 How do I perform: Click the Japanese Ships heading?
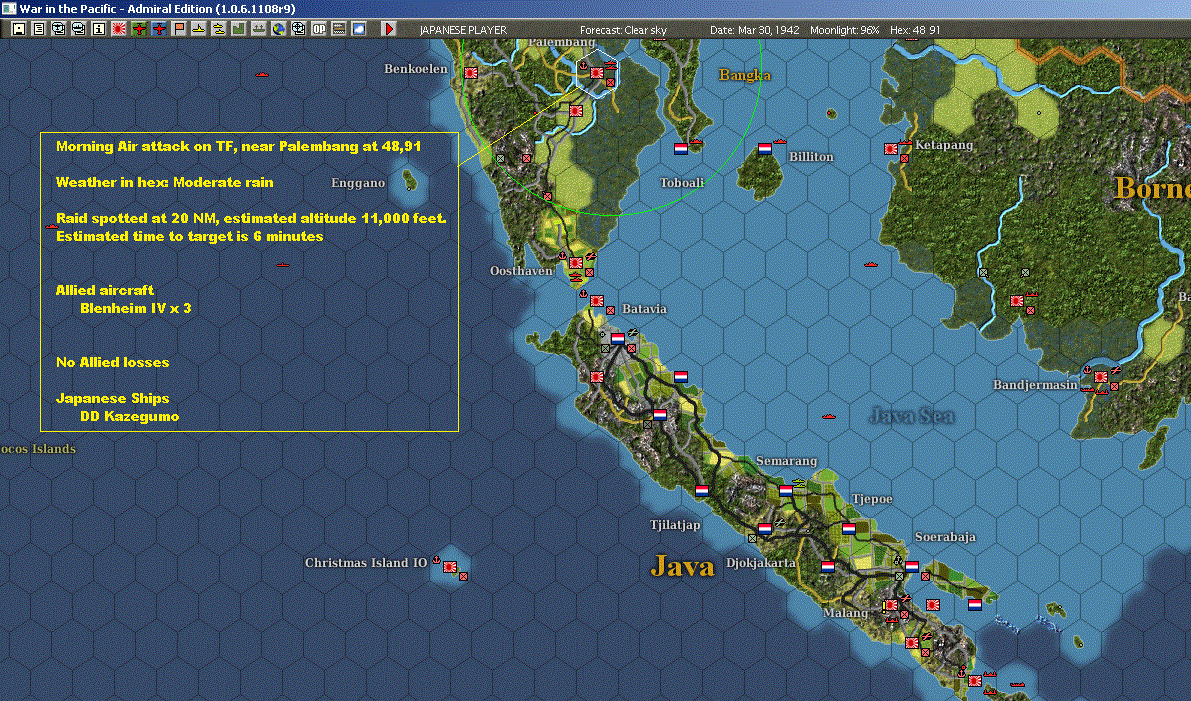point(112,398)
